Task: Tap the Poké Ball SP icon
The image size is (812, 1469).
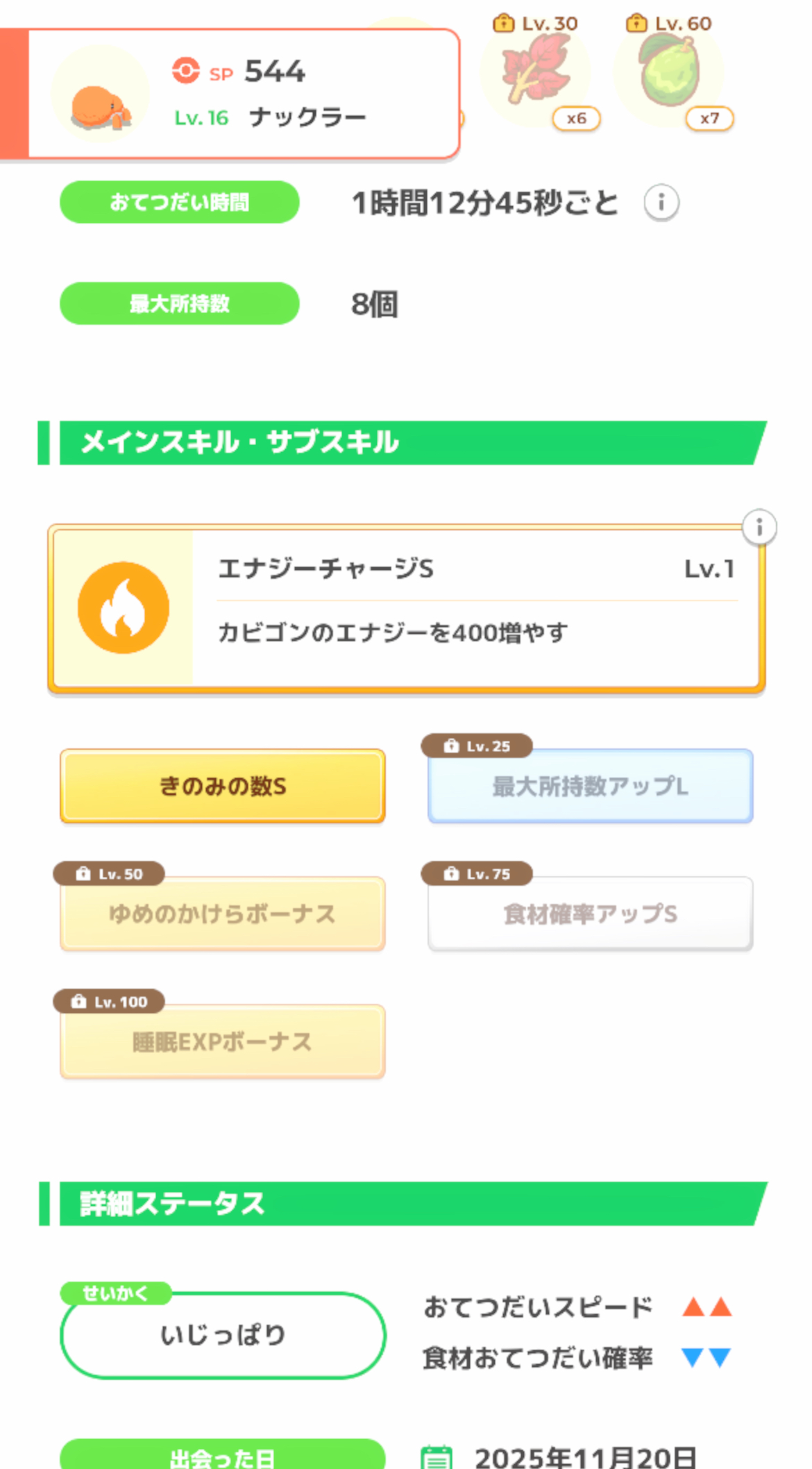Action: (186, 71)
